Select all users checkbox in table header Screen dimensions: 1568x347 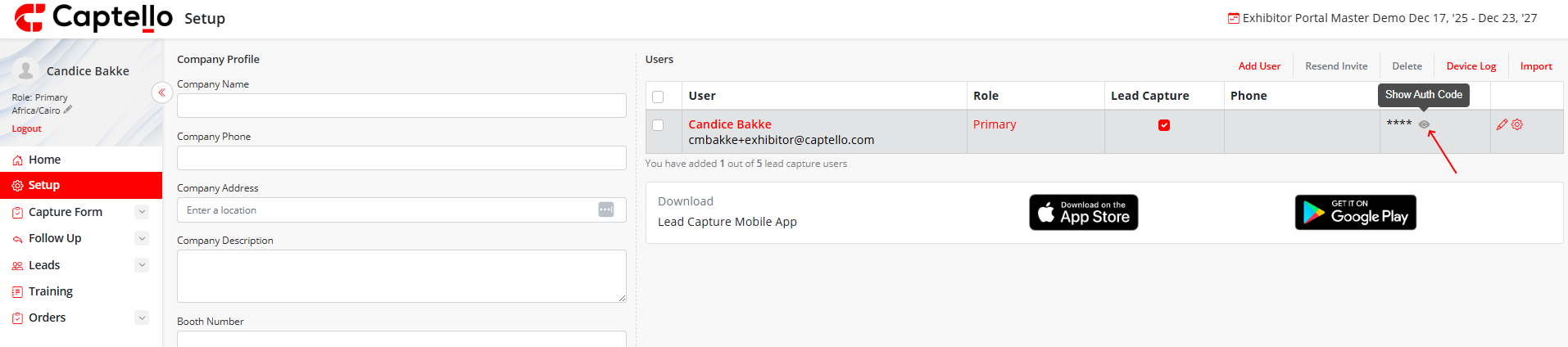658,97
